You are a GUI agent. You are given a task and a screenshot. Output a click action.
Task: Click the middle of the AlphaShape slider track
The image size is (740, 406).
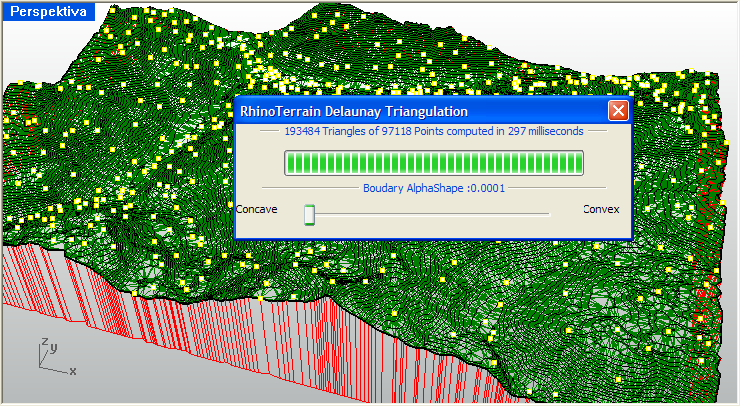(x=430, y=213)
